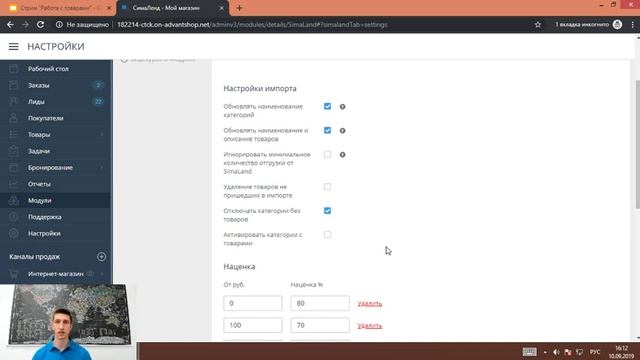Click the Товары list icon
This screenshot has width=640, height=360.
click(x=13, y=134)
